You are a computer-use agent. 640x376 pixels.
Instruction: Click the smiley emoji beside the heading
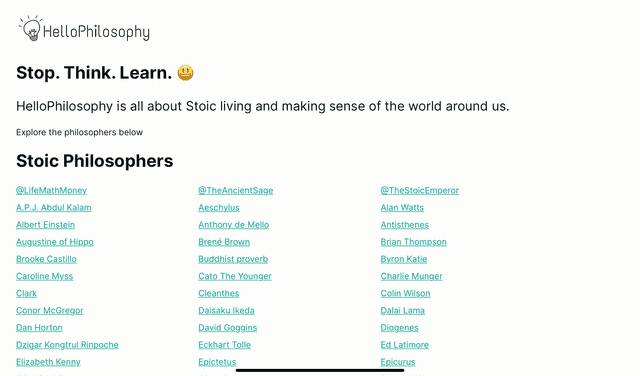[185, 73]
